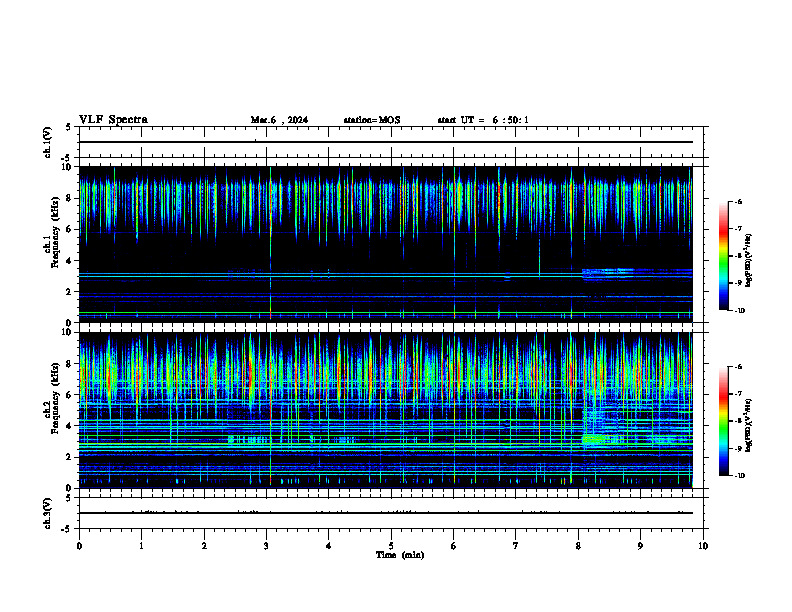The height and width of the screenshot is (612, 792).
Task: Click the ch.2 PSD color scale bar
Action: tap(724, 421)
